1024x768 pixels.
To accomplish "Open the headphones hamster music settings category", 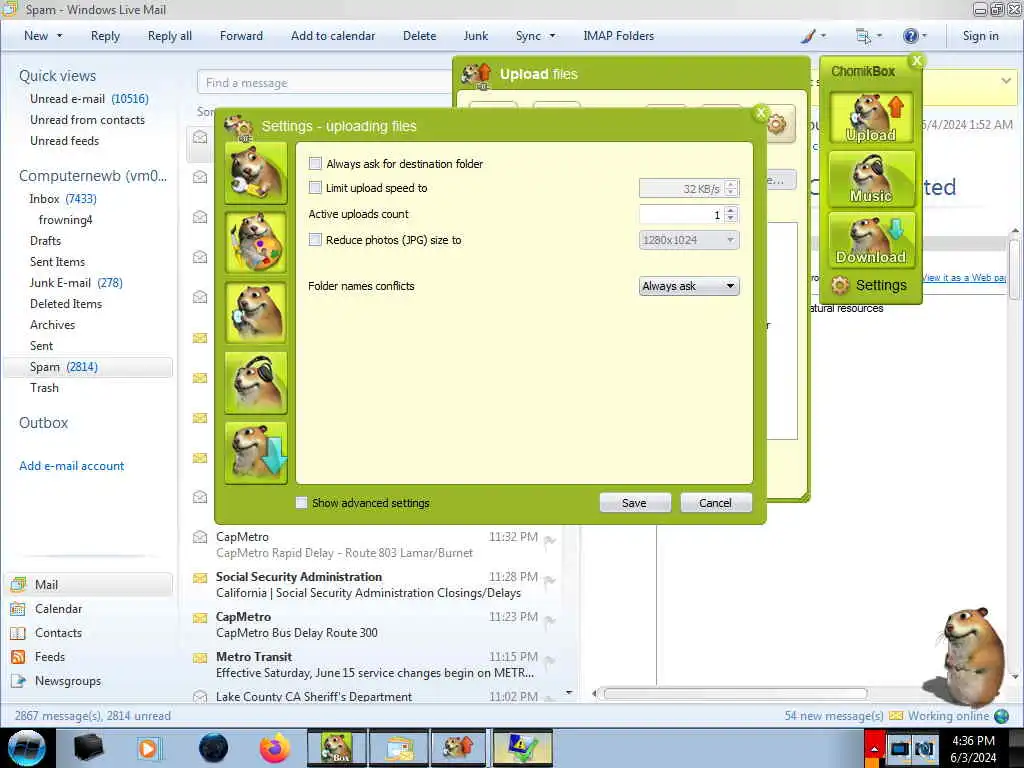I will (x=256, y=383).
